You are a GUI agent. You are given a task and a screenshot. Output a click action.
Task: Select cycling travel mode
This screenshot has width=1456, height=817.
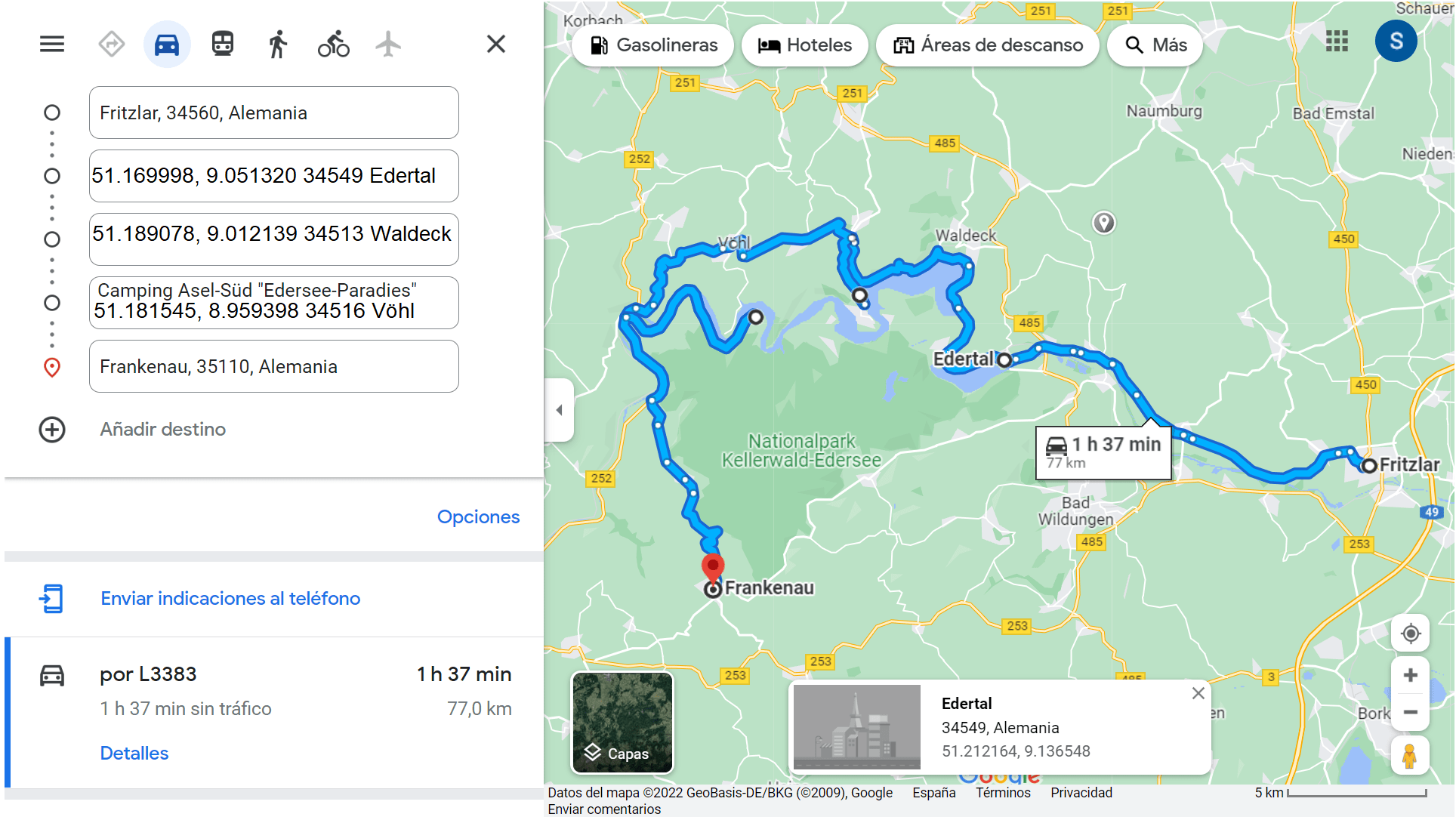pyautogui.click(x=333, y=44)
